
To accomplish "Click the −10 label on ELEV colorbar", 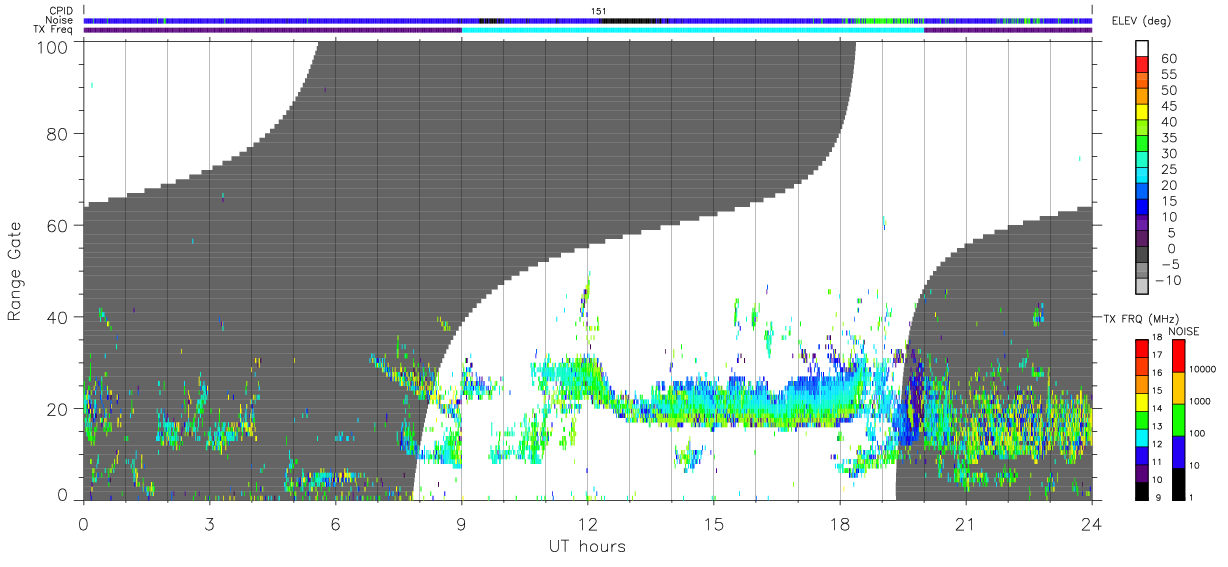I will pyautogui.click(x=1168, y=281).
